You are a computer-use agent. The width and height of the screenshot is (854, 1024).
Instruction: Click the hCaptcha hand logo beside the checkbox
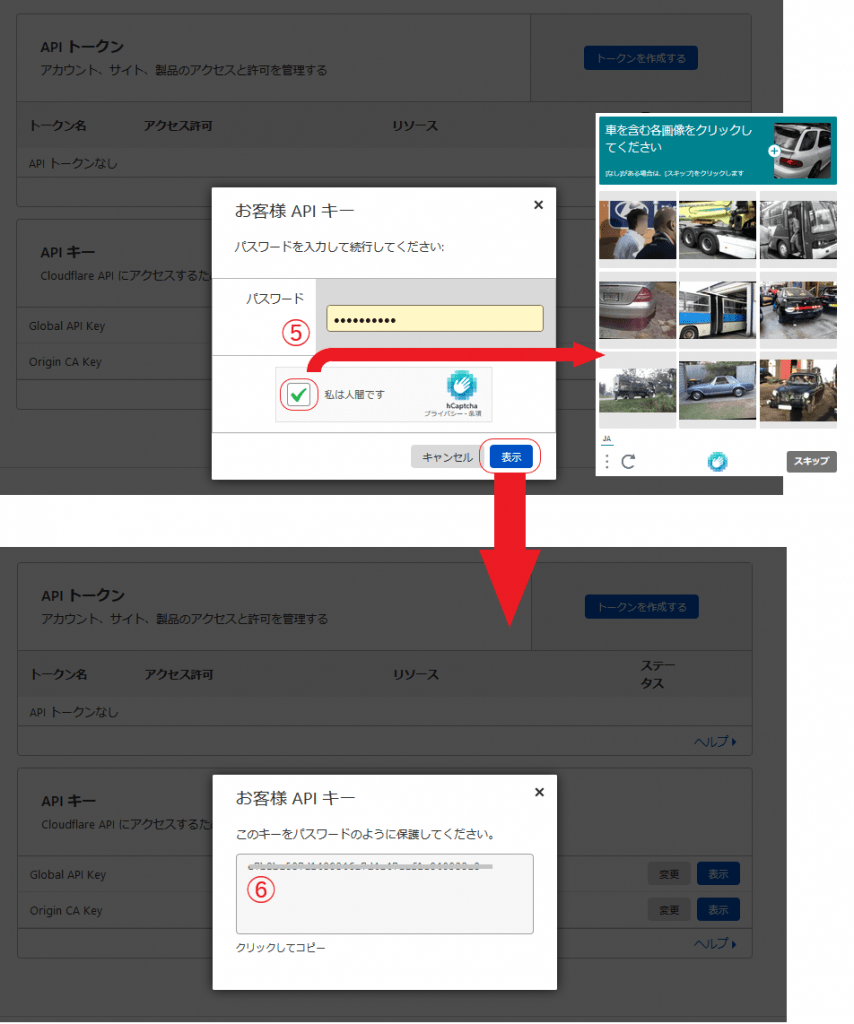463,385
